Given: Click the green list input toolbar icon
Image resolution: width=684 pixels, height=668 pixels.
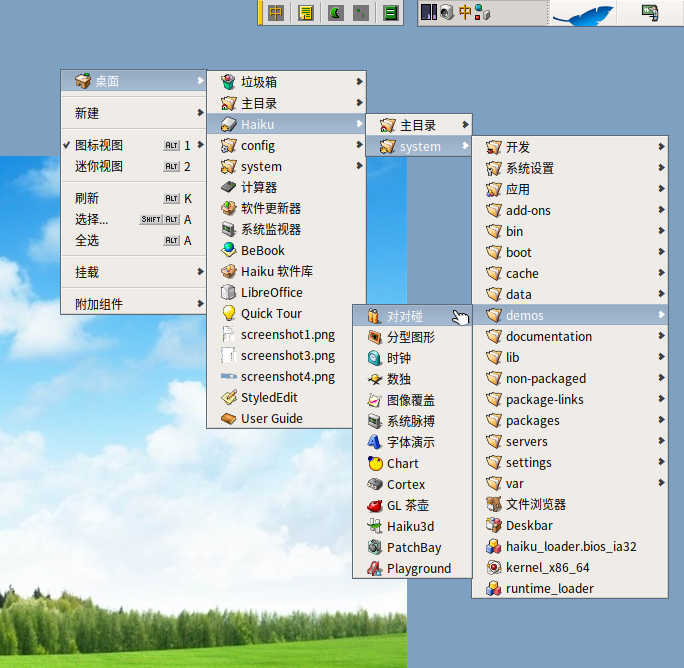Looking at the screenshot, I should click(x=390, y=13).
